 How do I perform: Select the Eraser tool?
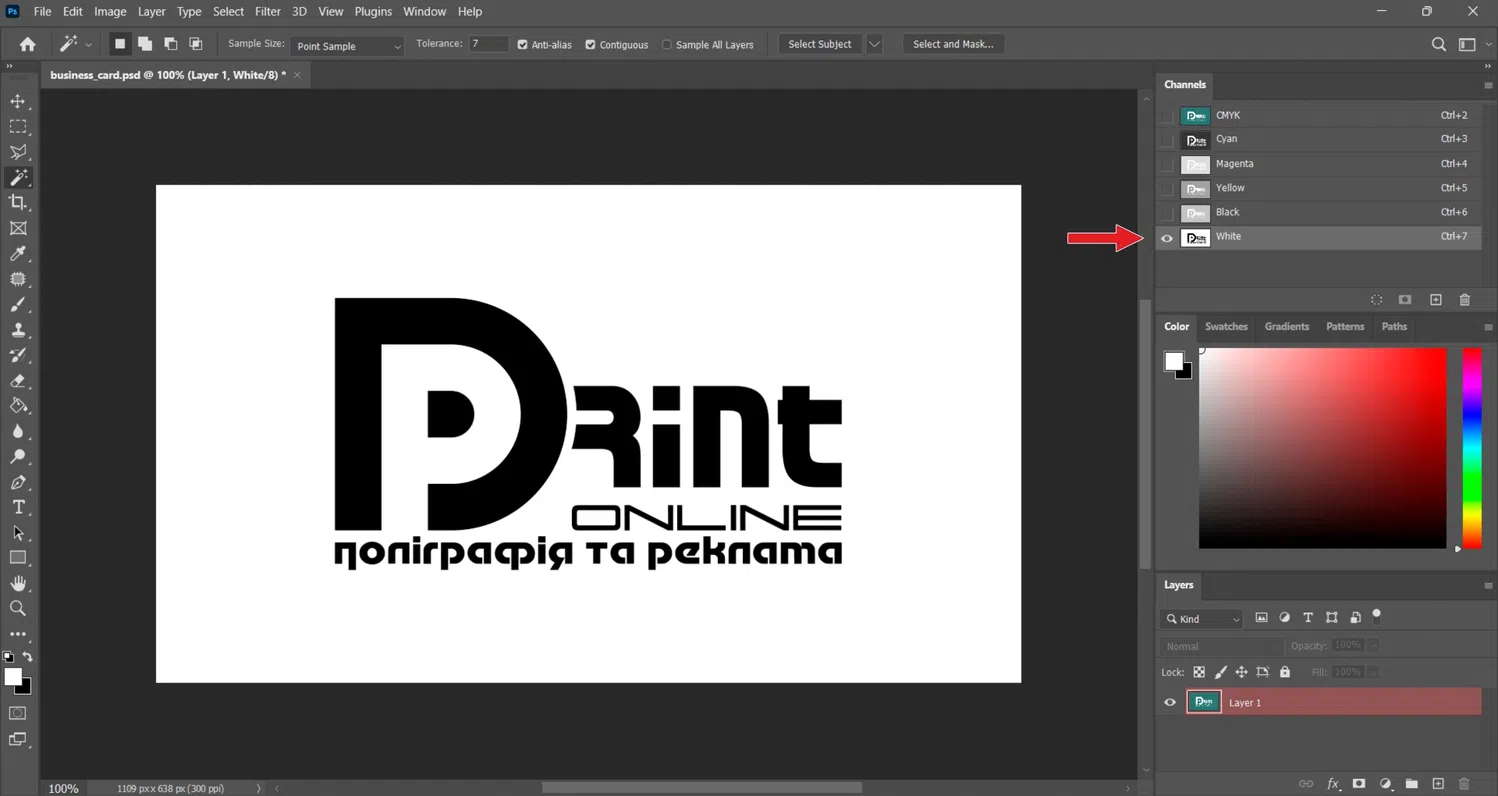[x=18, y=381]
